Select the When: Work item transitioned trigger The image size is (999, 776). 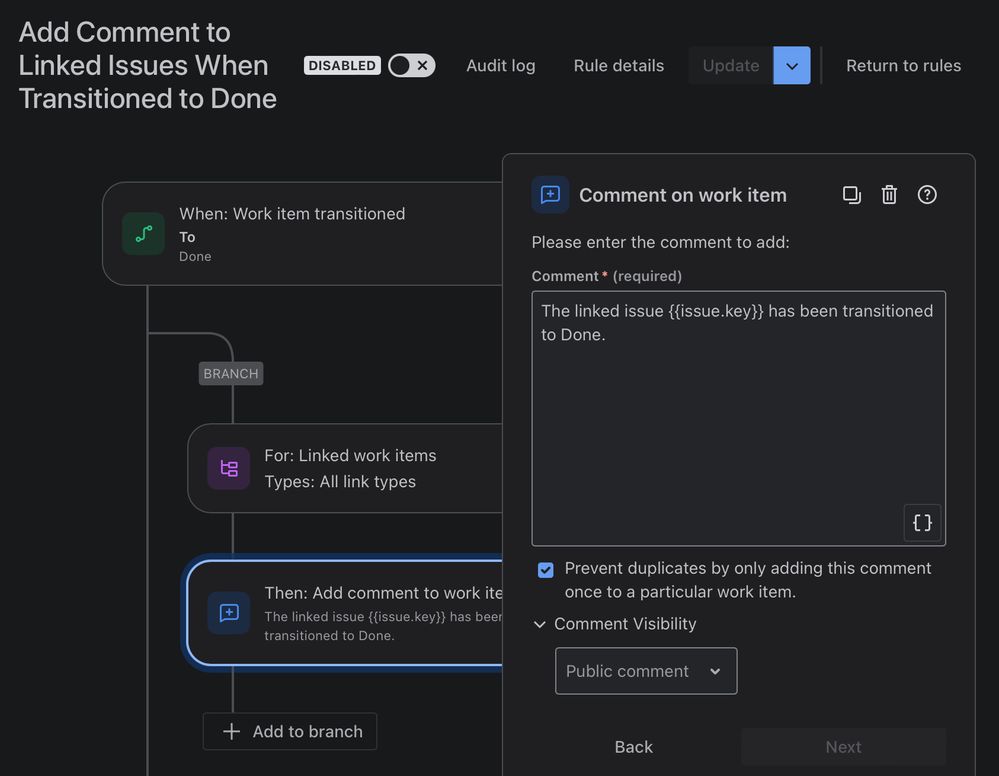pyautogui.click(x=303, y=234)
